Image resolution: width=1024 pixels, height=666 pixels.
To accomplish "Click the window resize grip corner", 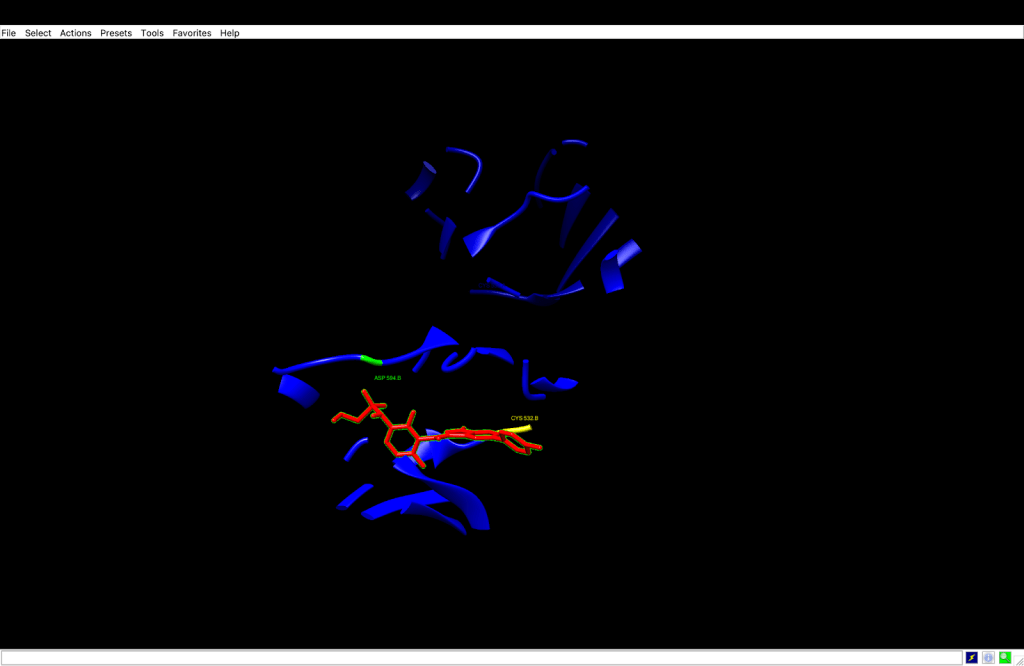I will [x=1018, y=660].
